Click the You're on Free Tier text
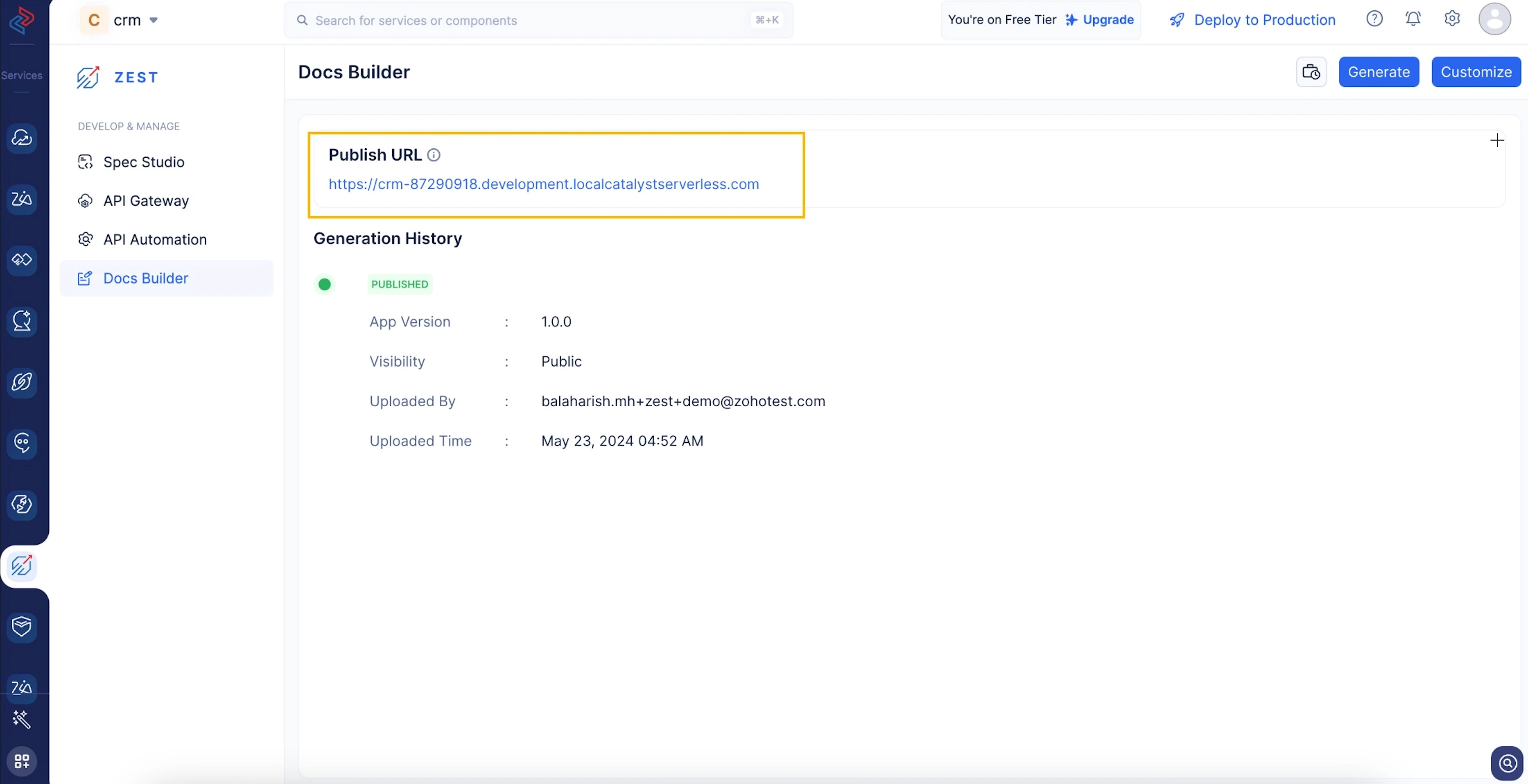This screenshot has width=1528, height=784. point(1002,20)
